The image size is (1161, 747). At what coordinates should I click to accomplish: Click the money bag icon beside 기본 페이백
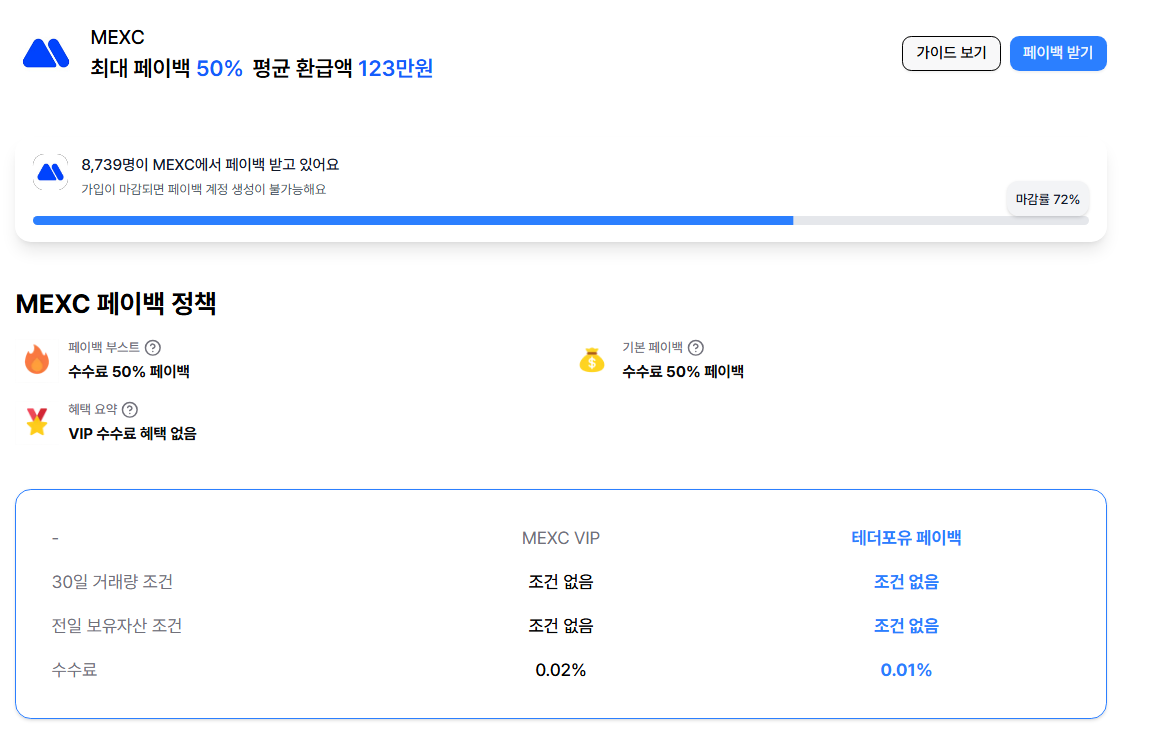click(592, 360)
